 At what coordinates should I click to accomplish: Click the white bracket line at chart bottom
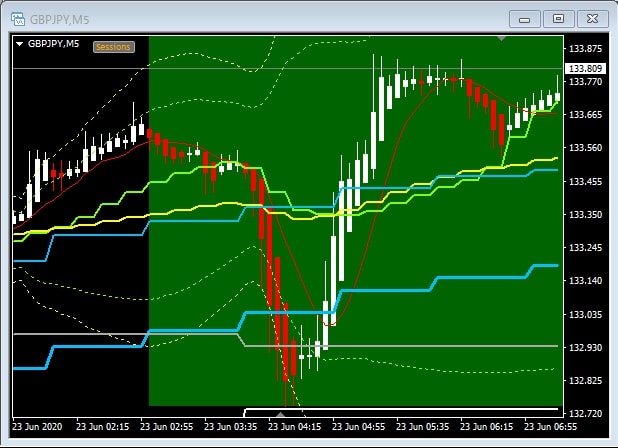click(x=400, y=408)
